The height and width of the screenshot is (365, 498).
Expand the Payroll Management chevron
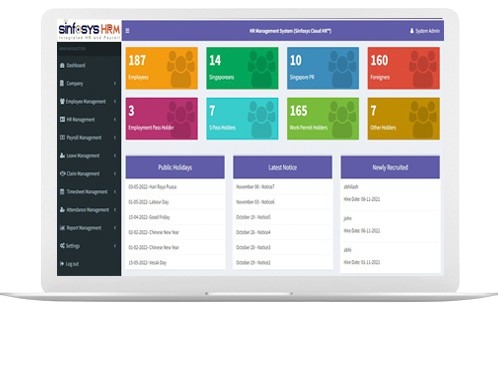click(x=115, y=137)
